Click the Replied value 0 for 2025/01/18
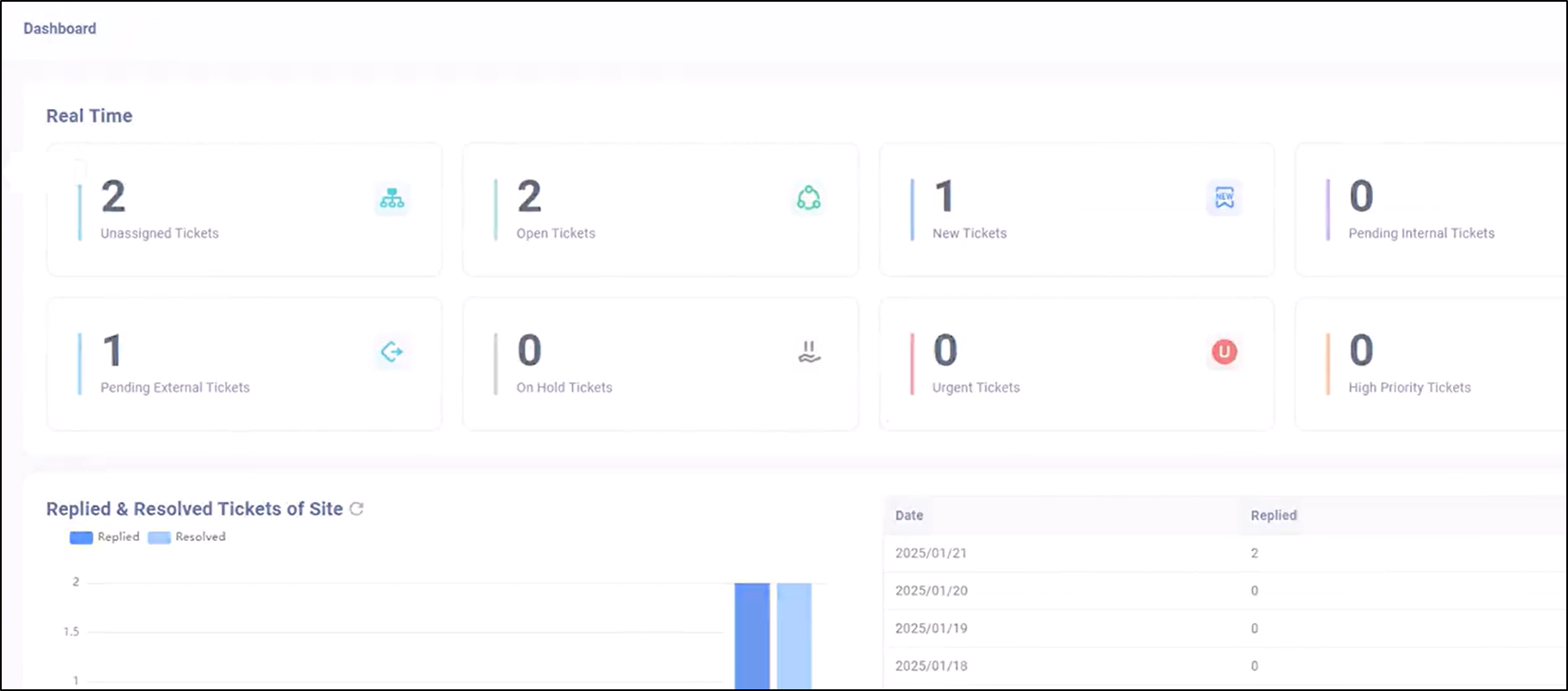This screenshot has height=691, width=1568. [1255, 666]
